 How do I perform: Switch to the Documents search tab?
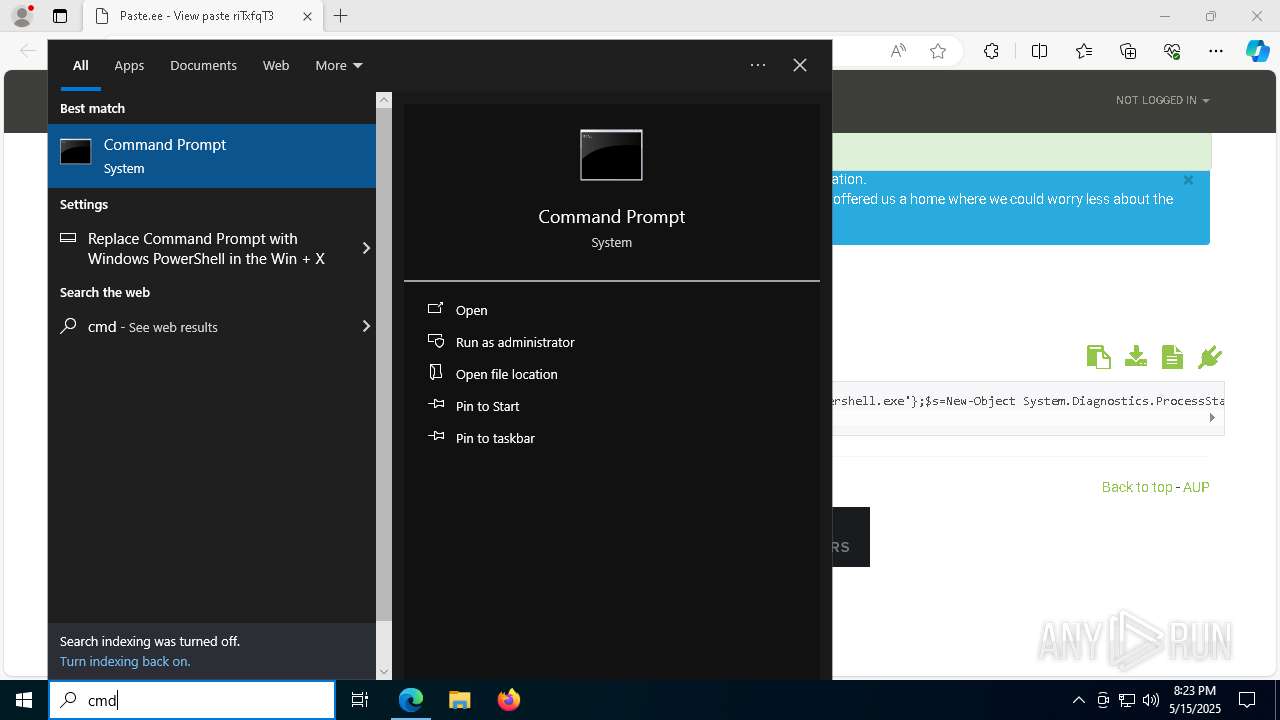(203, 65)
